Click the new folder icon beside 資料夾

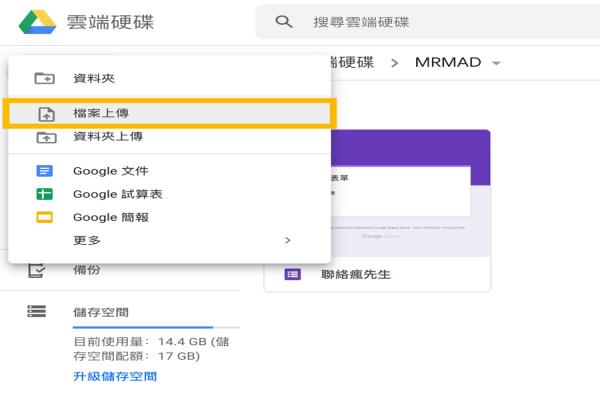pyautogui.click(x=45, y=78)
